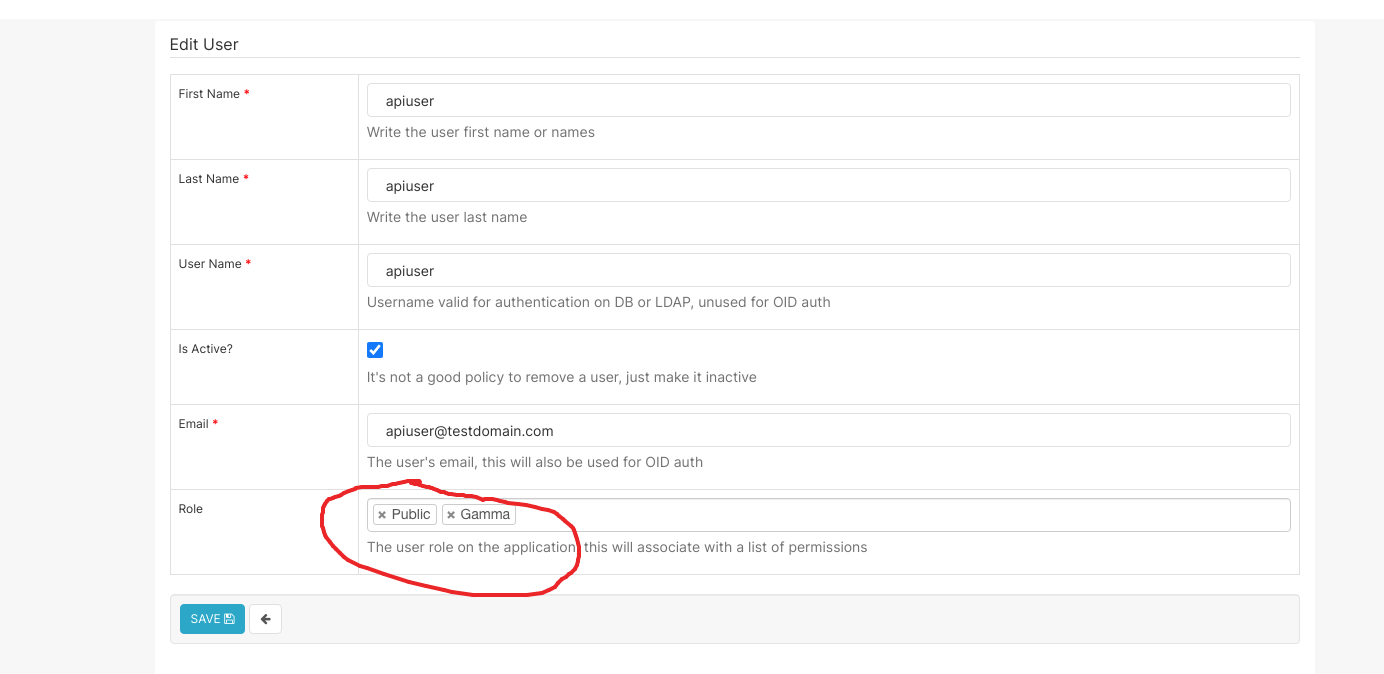The width and height of the screenshot is (1384, 674).
Task: Click the Edit User heading
Action: tap(204, 44)
